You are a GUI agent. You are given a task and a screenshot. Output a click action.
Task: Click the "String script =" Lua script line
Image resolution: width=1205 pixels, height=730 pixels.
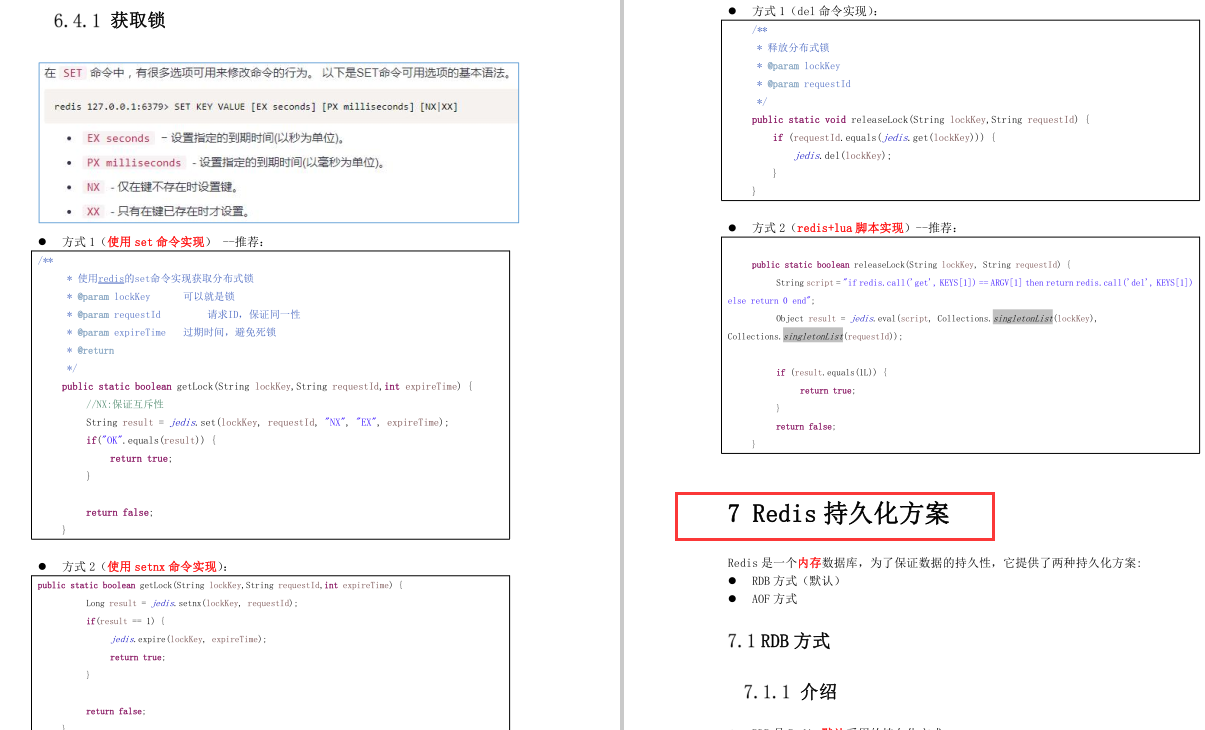pyautogui.click(x=984, y=283)
